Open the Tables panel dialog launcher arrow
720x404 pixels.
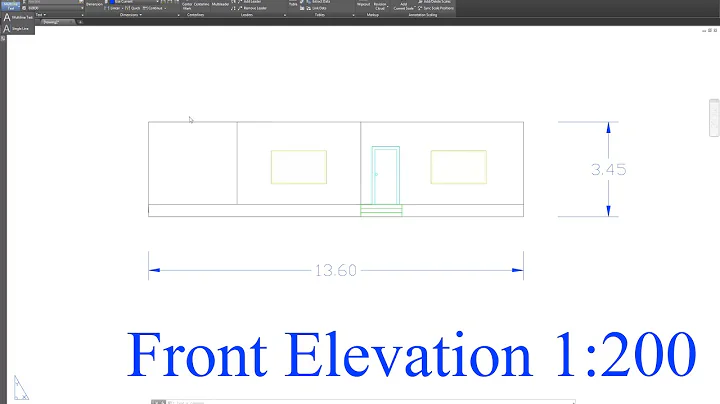(354, 15)
